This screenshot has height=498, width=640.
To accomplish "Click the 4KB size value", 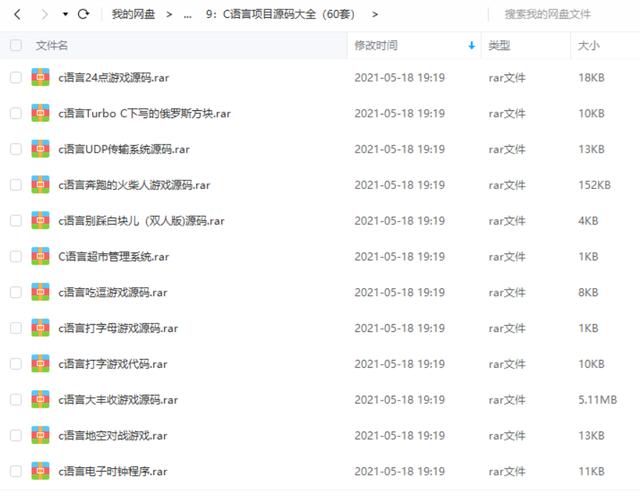I will click(588, 221).
